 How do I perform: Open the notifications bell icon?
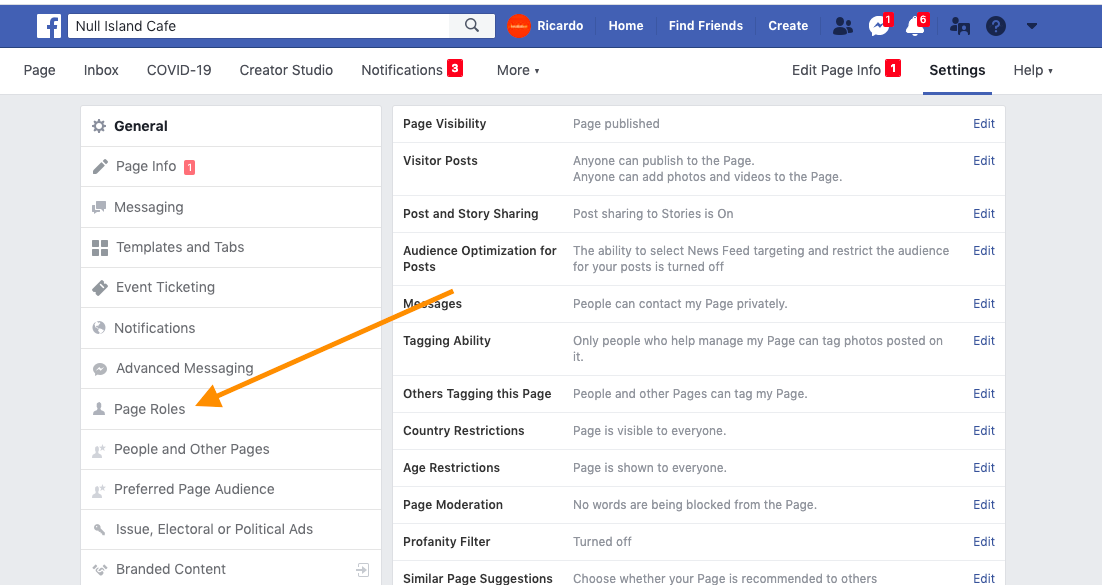[x=915, y=26]
